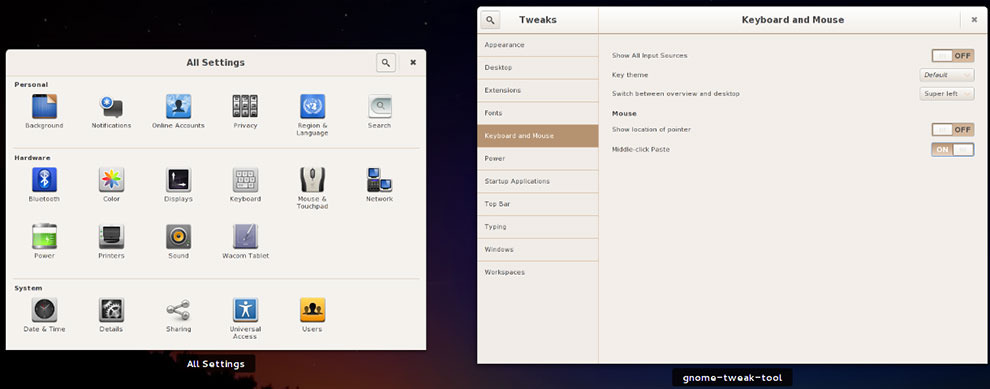Open Background settings icon
The width and height of the screenshot is (990, 389).
pos(44,107)
